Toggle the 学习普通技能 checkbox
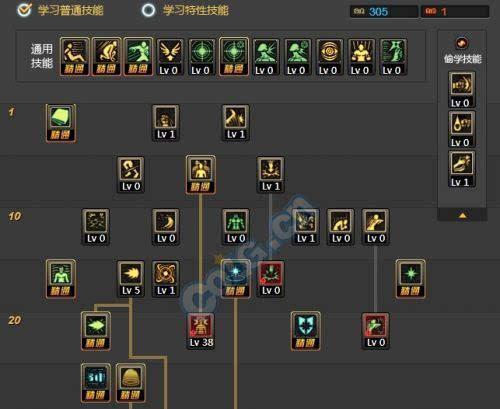 24,10
